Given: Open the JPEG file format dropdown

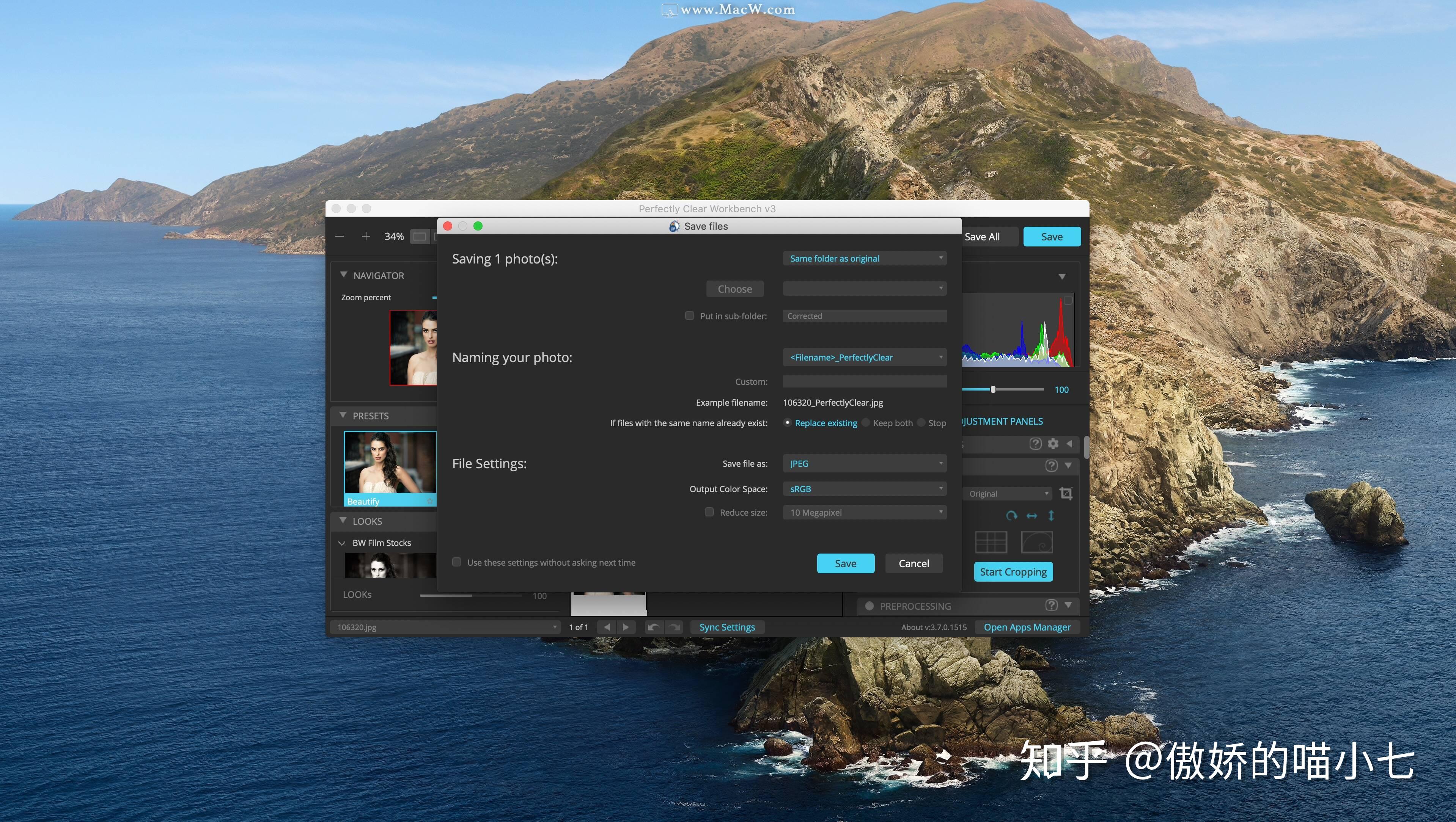Looking at the screenshot, I should [x=864, y=463].
